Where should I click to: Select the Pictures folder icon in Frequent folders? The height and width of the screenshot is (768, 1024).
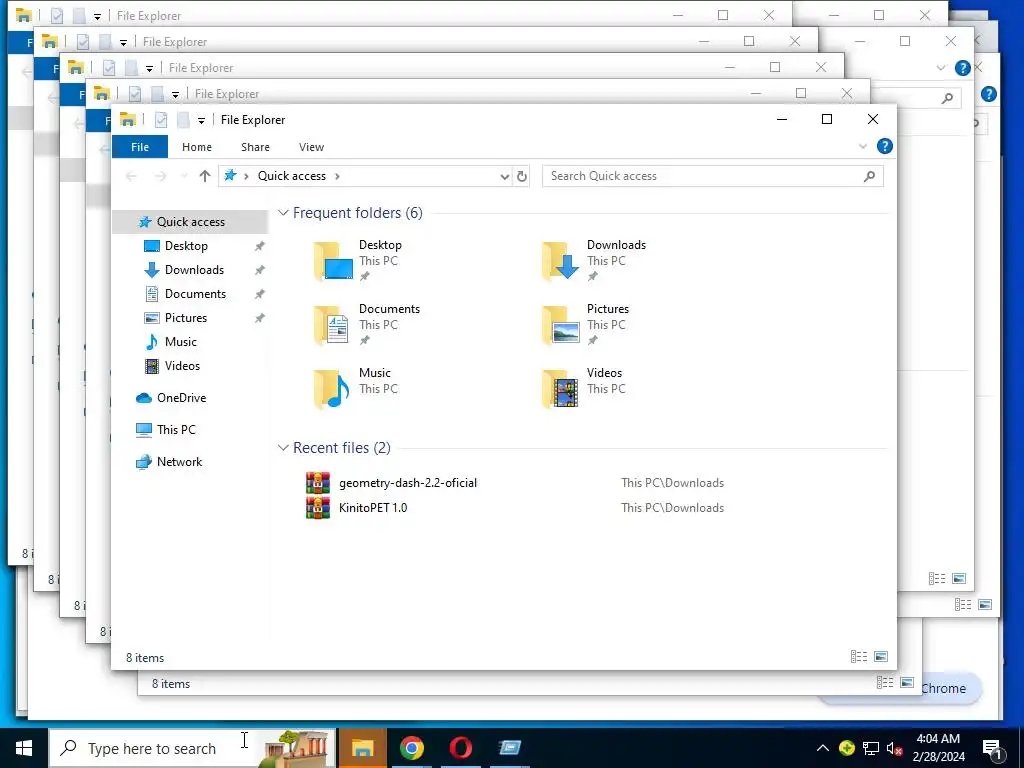click(x=560, y=325)
